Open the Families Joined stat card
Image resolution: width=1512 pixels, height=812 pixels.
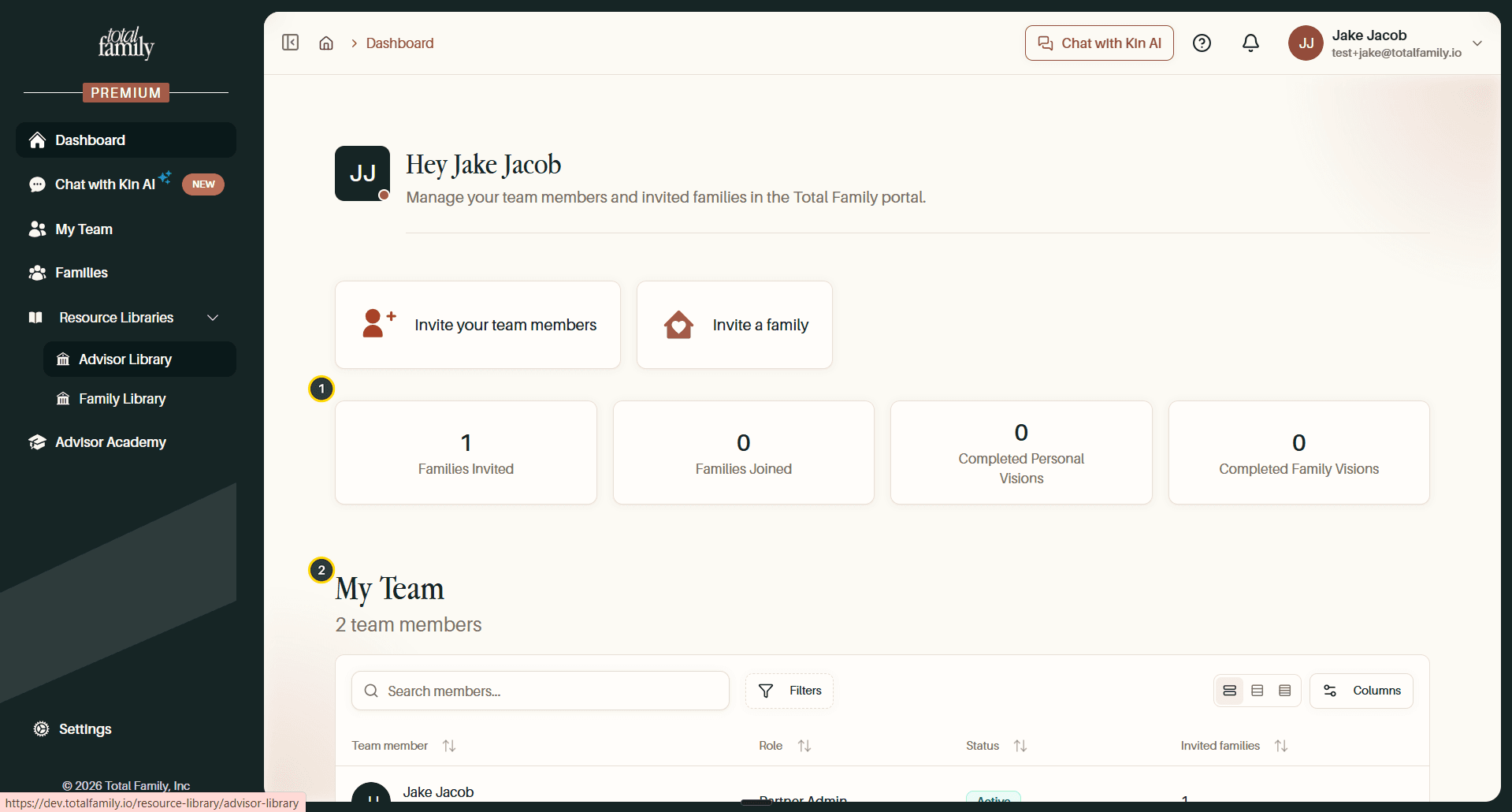[744, 453]
